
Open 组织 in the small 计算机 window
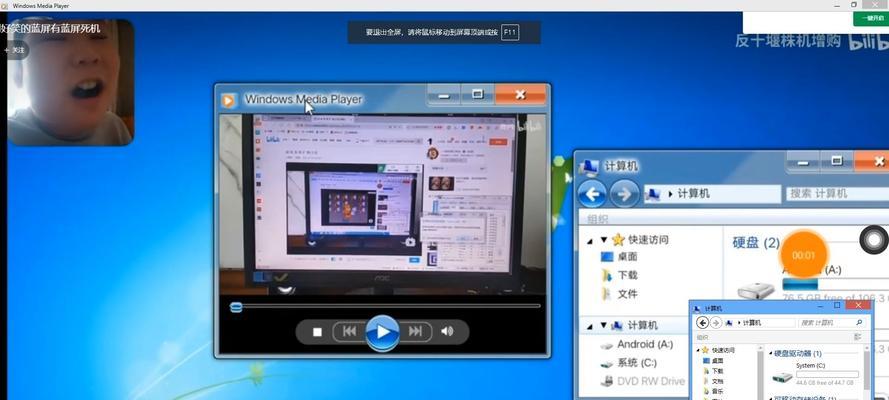click(703, 336)
